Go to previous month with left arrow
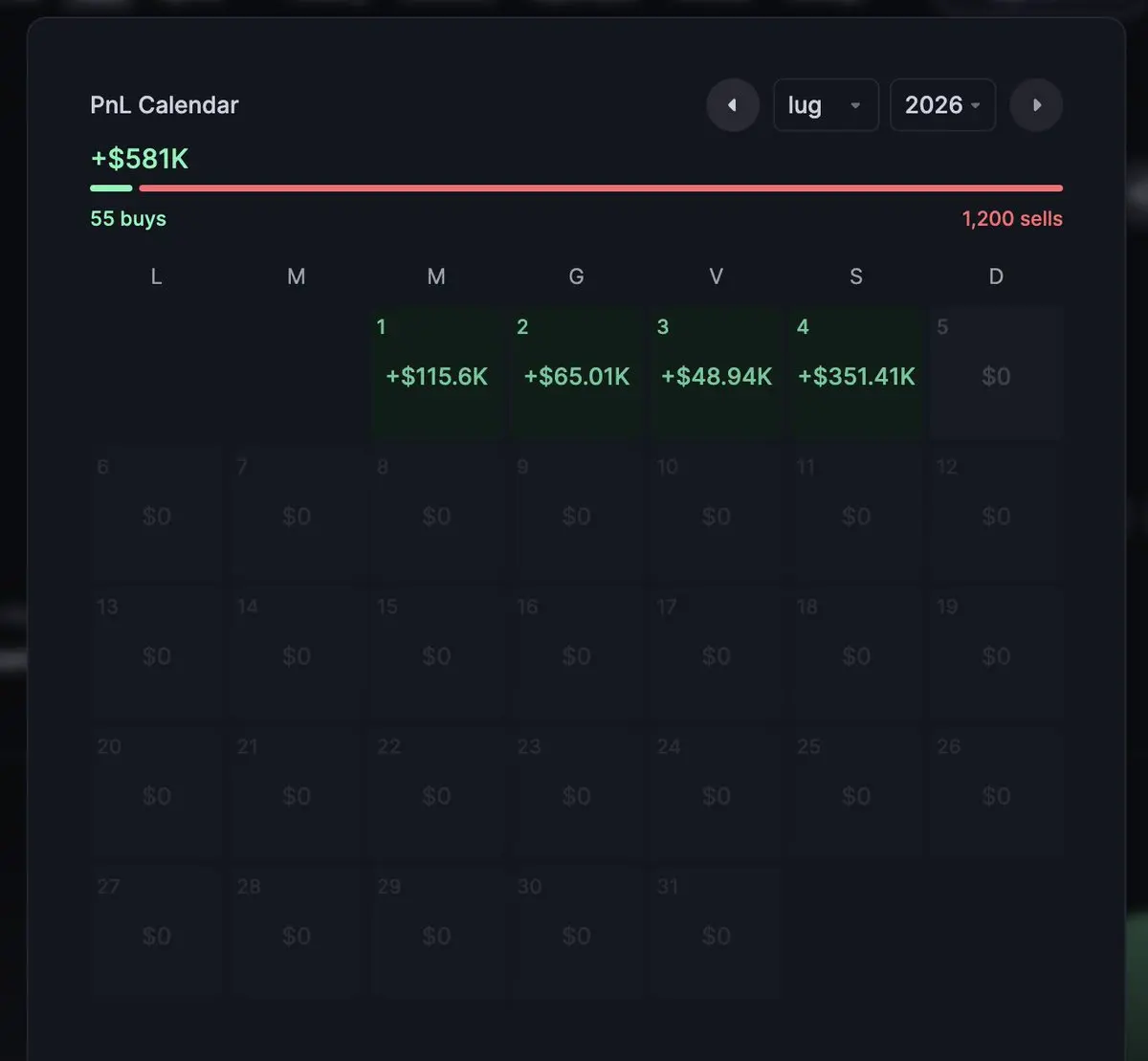 point(733,105)
